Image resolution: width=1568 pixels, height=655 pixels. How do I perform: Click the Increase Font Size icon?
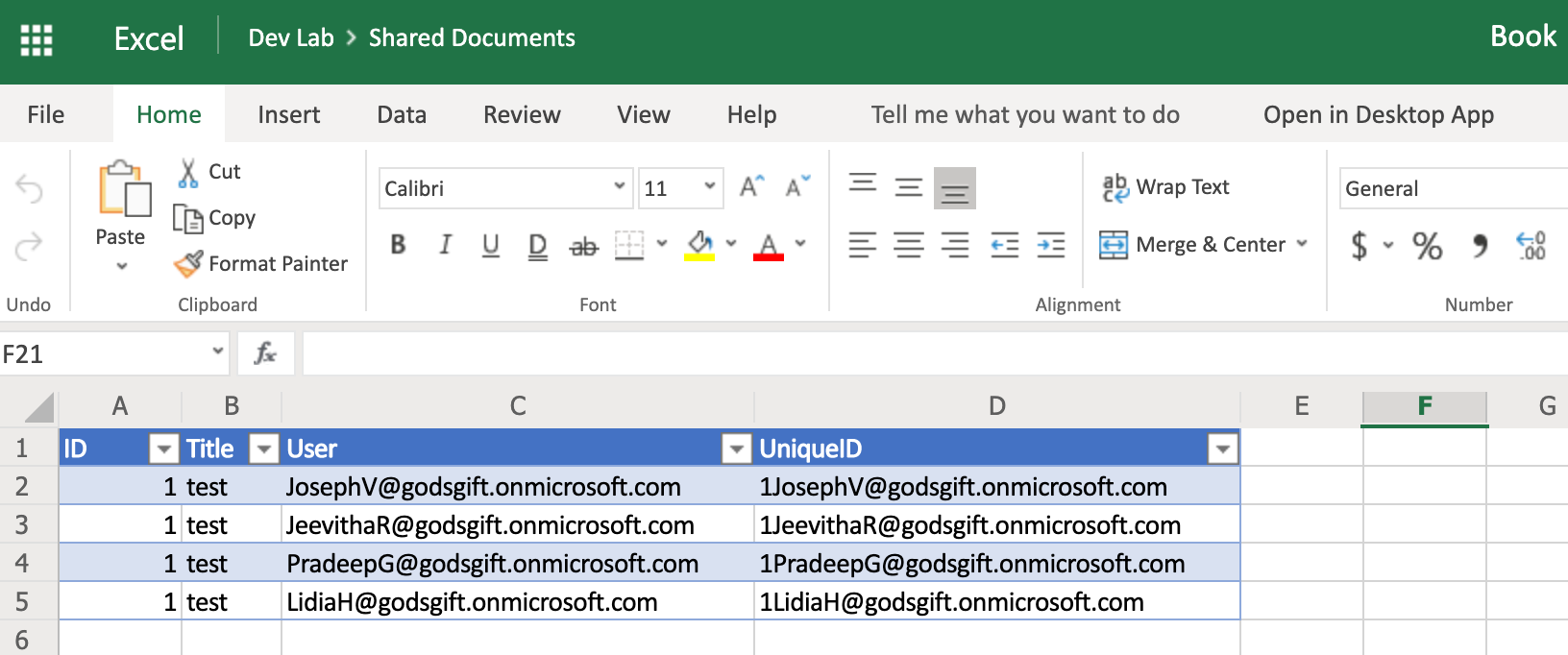(x=751, y=186)
